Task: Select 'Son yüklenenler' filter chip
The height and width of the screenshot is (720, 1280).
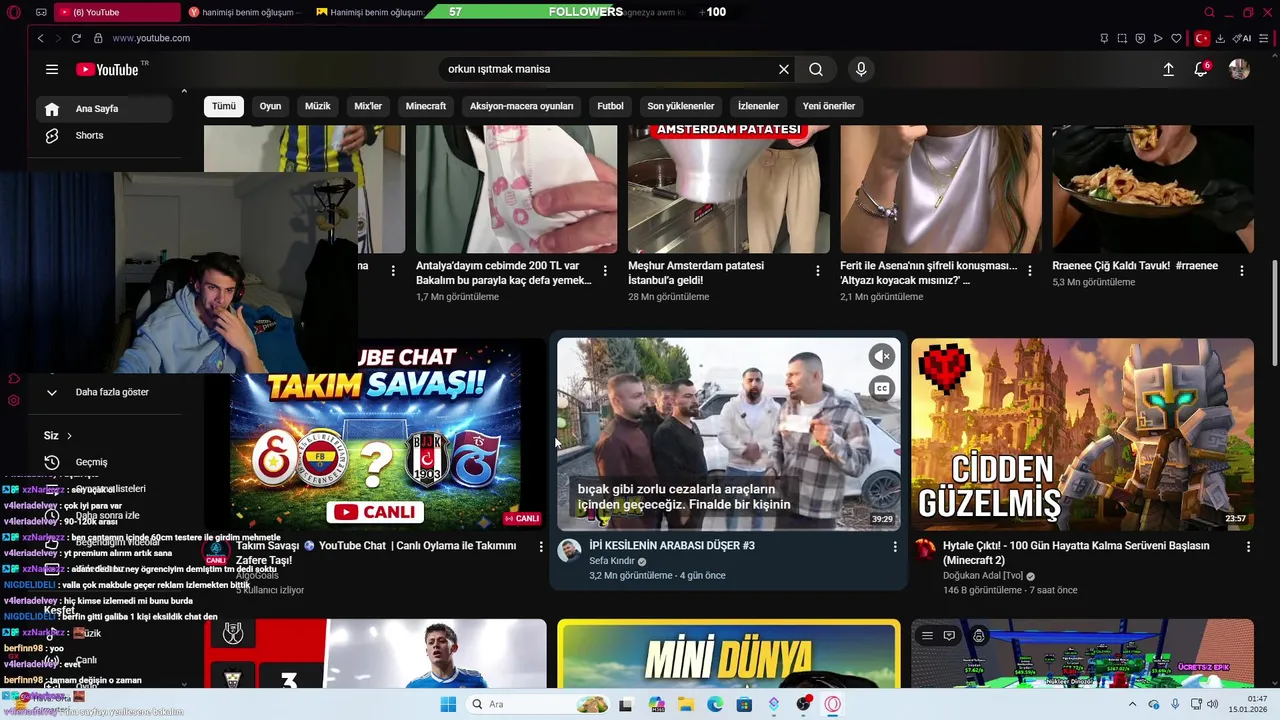Action: click(680, 106)
